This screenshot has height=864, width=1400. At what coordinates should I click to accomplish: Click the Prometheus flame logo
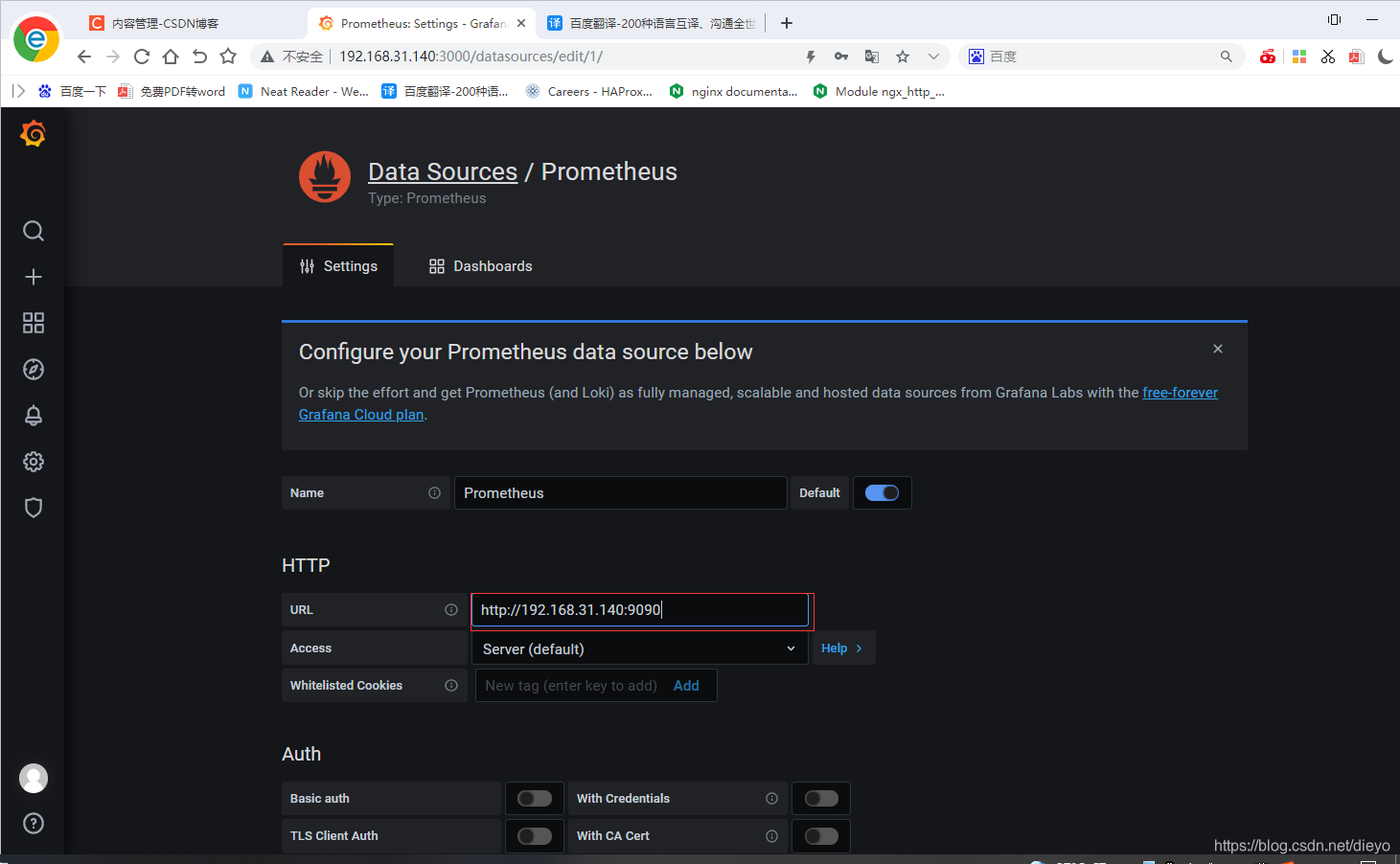(325, 177)
